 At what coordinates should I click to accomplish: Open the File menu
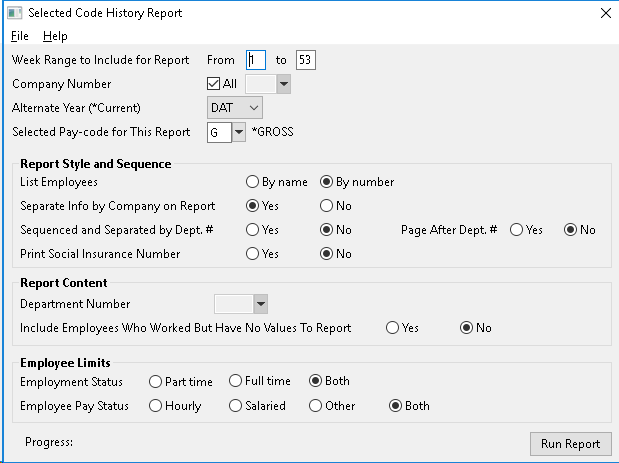[x=20, y=36]
